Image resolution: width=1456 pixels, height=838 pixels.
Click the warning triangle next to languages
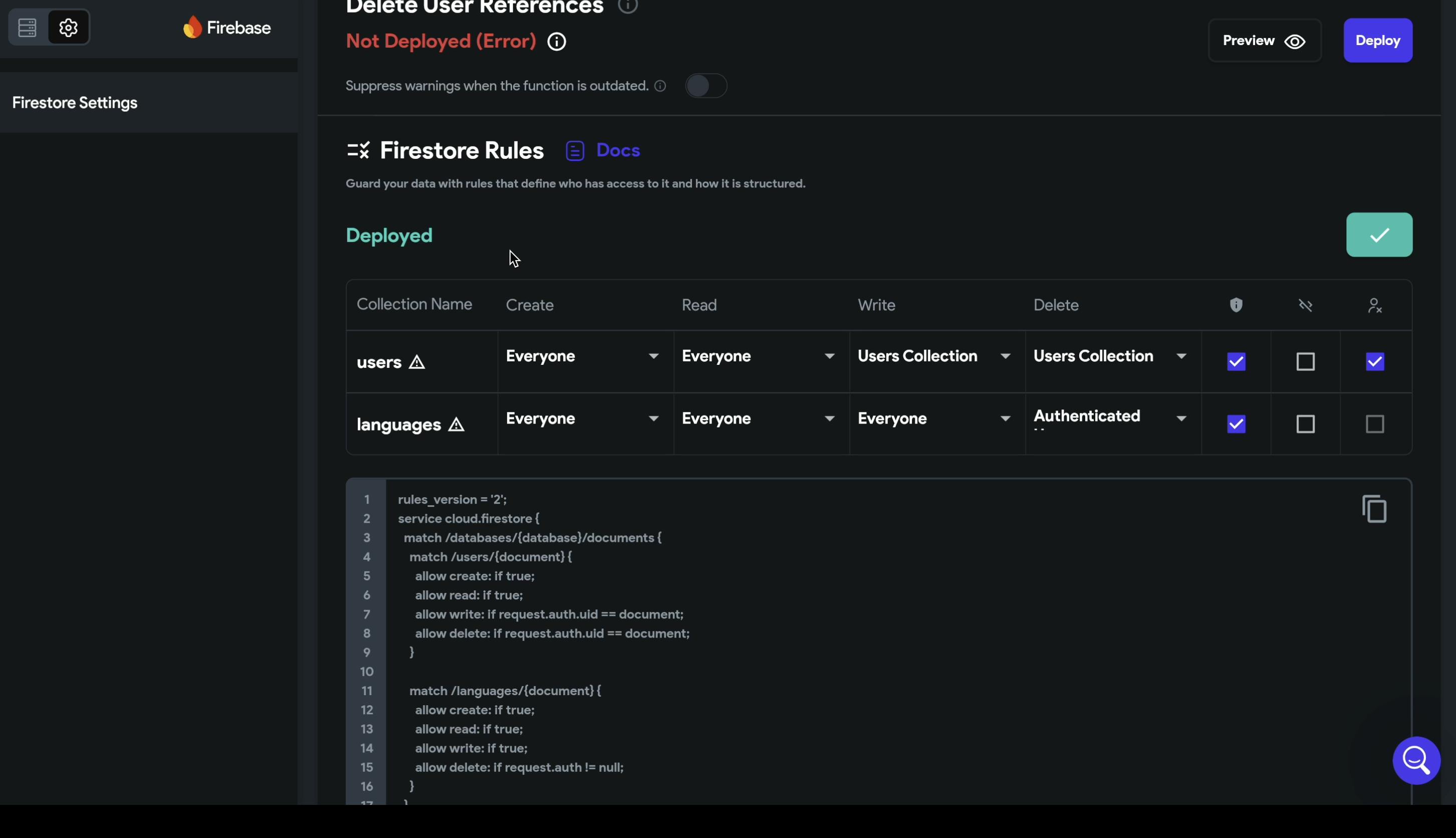click(x=456, y=425)
